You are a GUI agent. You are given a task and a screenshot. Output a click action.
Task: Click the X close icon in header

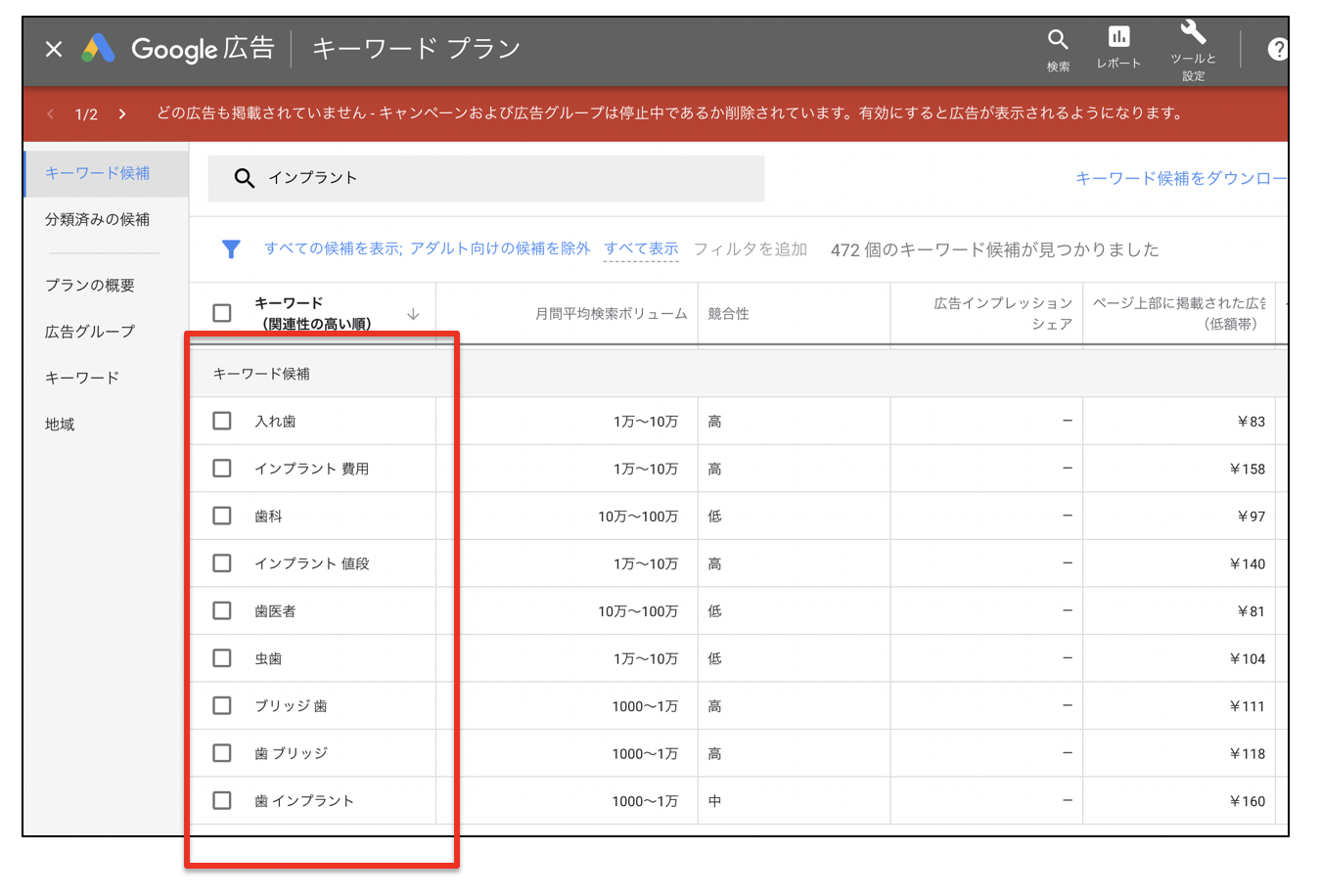[54, 49]
